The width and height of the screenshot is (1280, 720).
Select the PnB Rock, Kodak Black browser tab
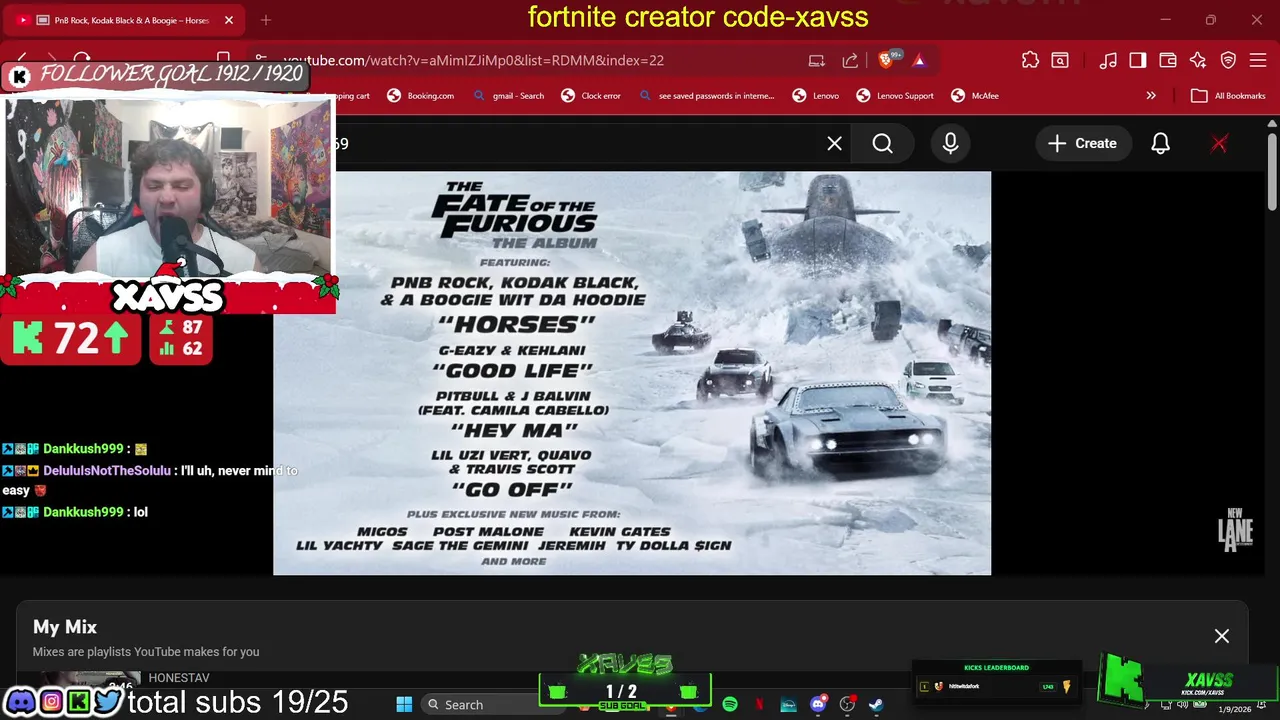125,20
